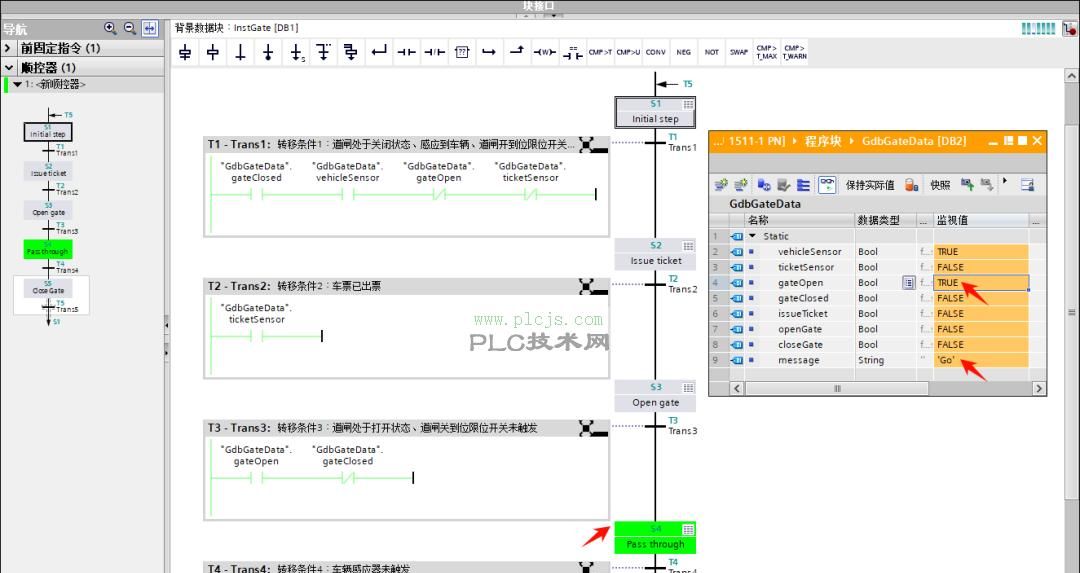This screenshot has width=1080, height=573.
Task: Open S1 Initial step actions grid icon
Action: pos(688,105)
